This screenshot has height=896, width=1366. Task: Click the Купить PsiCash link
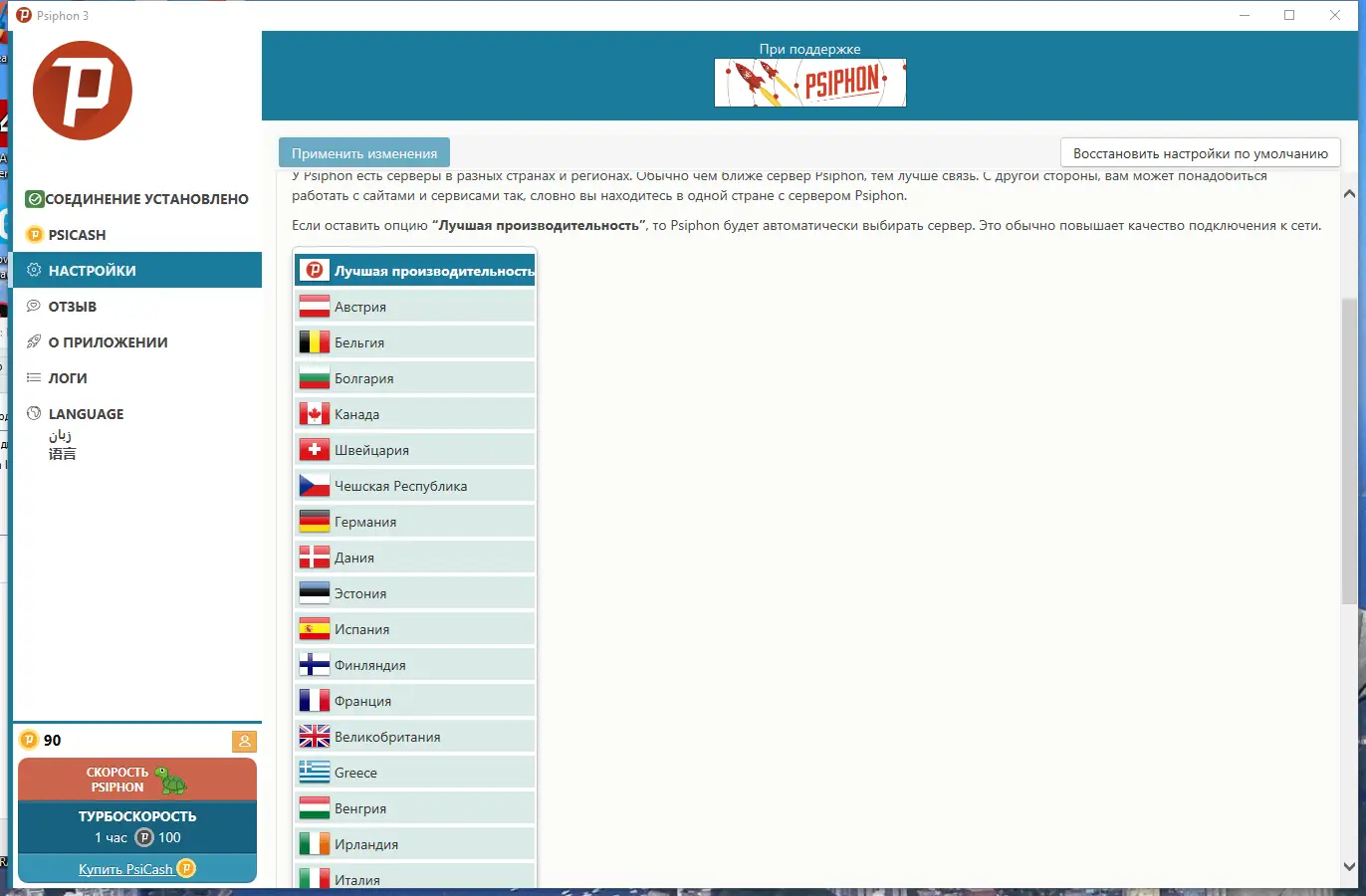coord(137,869)
